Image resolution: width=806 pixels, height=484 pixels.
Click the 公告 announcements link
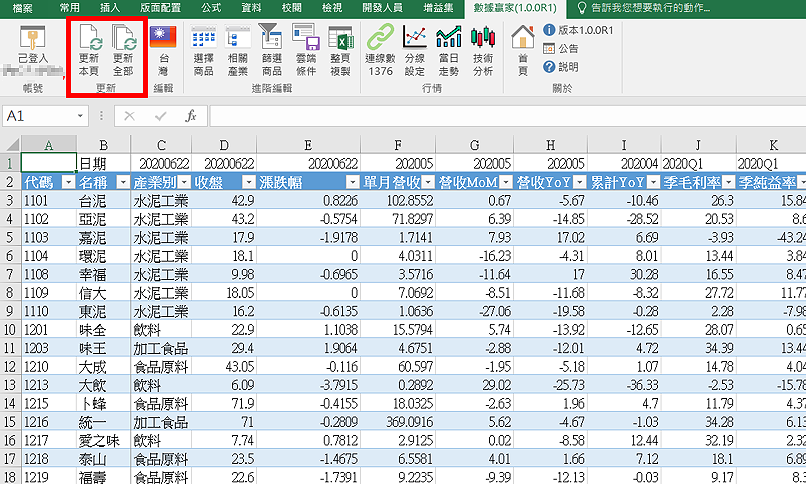tap(567, 48)
